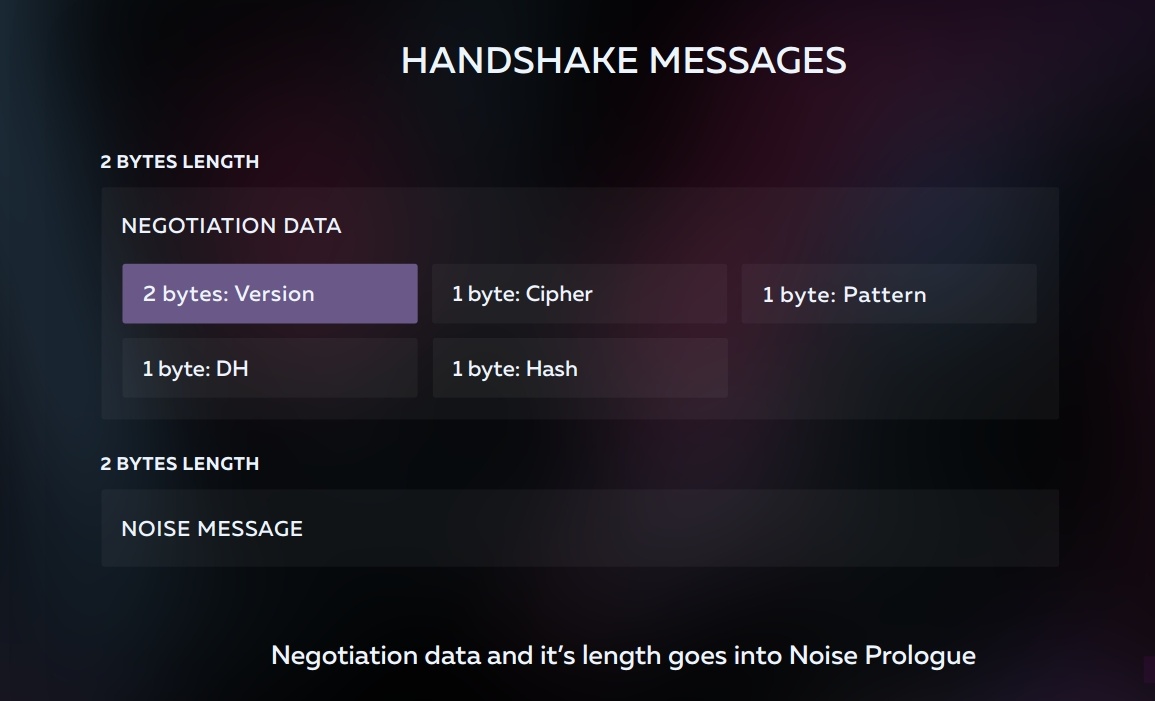Click the NEGOTIATION DATA heading
This screenshot has height=701, width=1155.
(231, 225)
